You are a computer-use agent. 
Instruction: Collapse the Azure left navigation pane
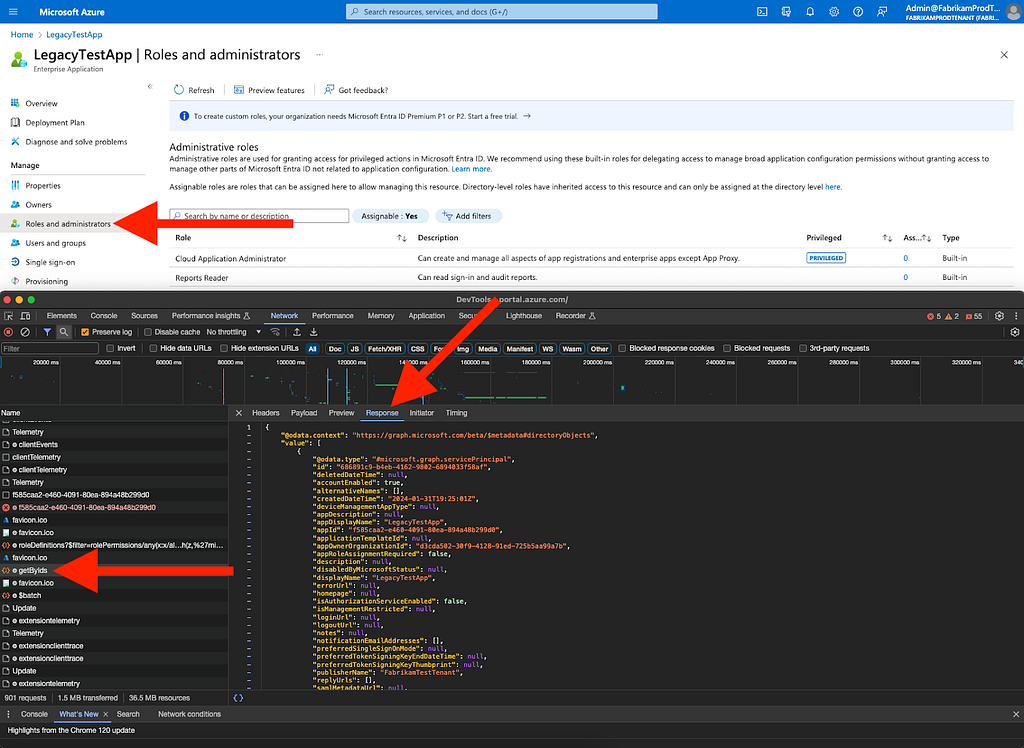point(150,86)
